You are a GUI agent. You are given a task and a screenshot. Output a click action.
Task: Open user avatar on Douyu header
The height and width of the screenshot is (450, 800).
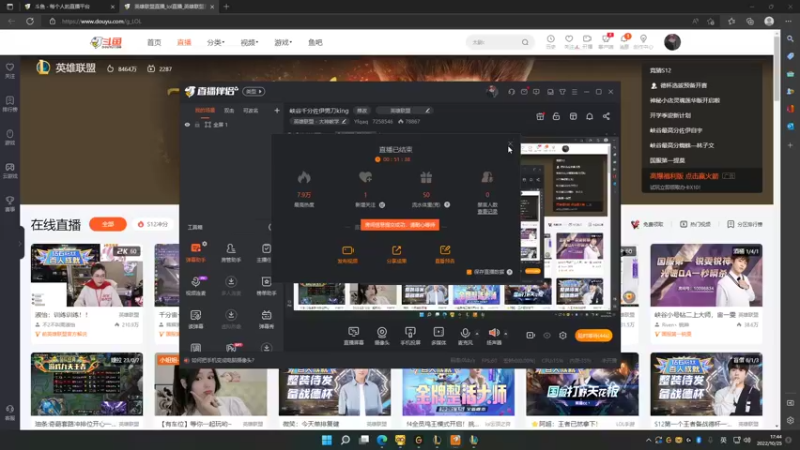672,42
